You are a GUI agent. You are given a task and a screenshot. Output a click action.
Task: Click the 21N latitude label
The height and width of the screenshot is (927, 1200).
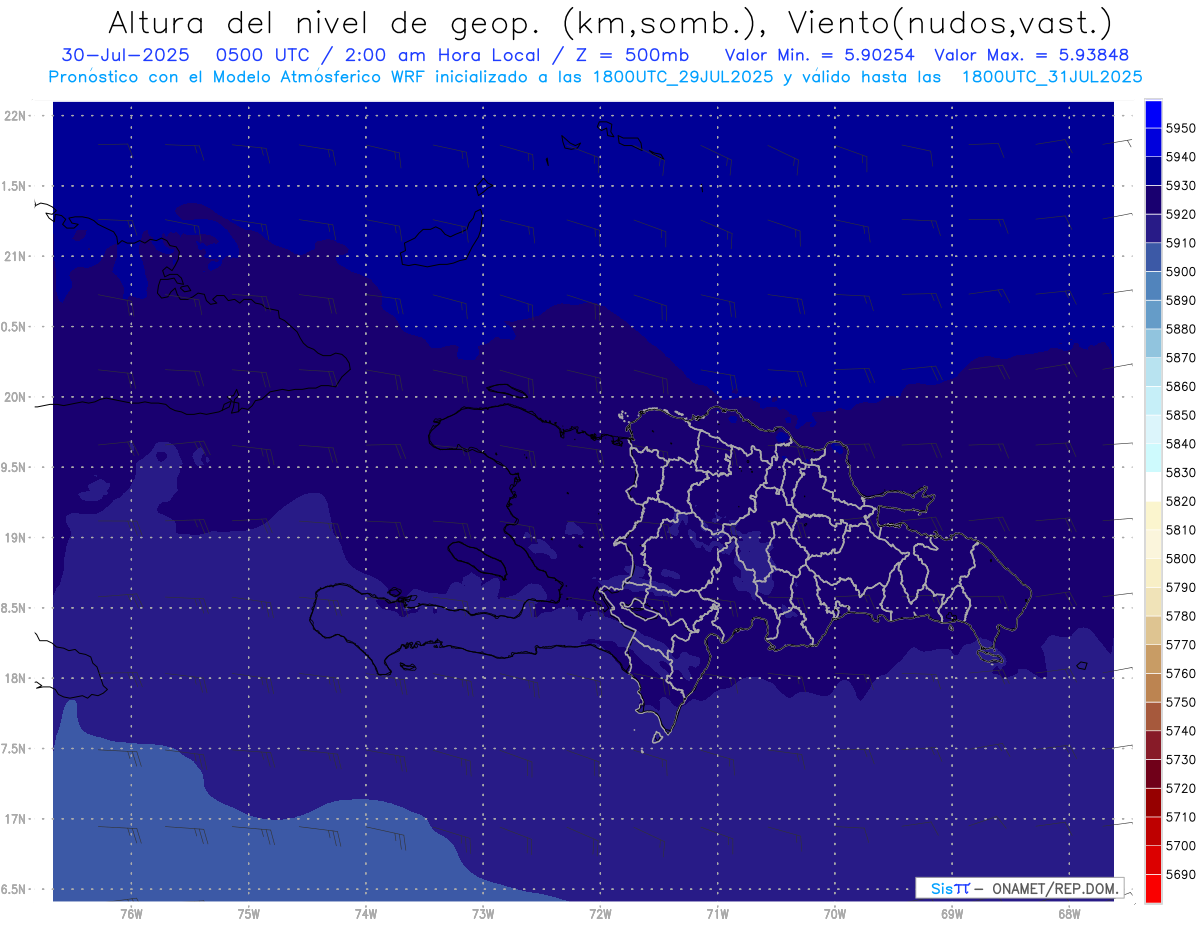pyautogui.click(x=14, y=256)
